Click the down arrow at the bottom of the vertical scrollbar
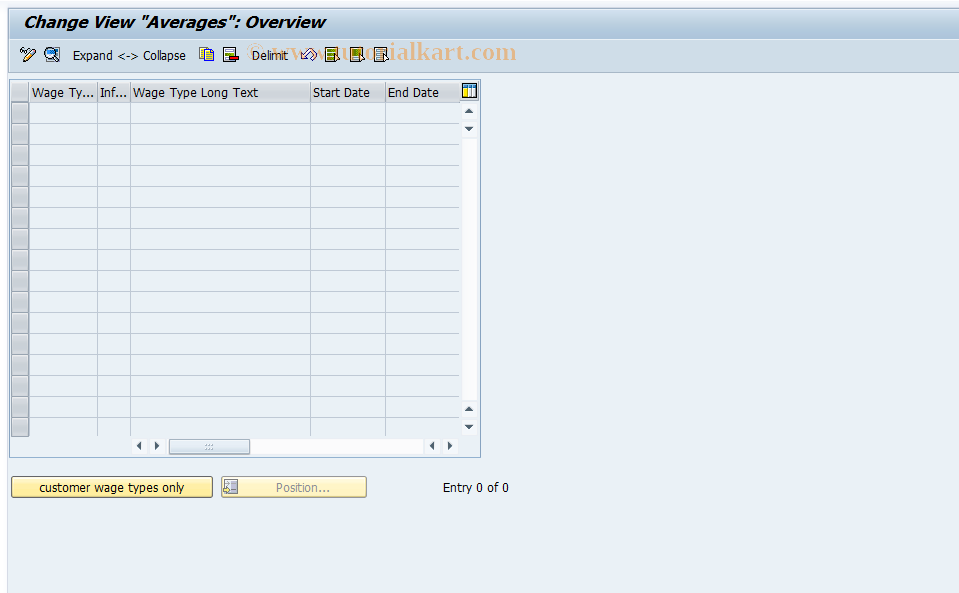959x593 pixels. click(x=469, y=427)
